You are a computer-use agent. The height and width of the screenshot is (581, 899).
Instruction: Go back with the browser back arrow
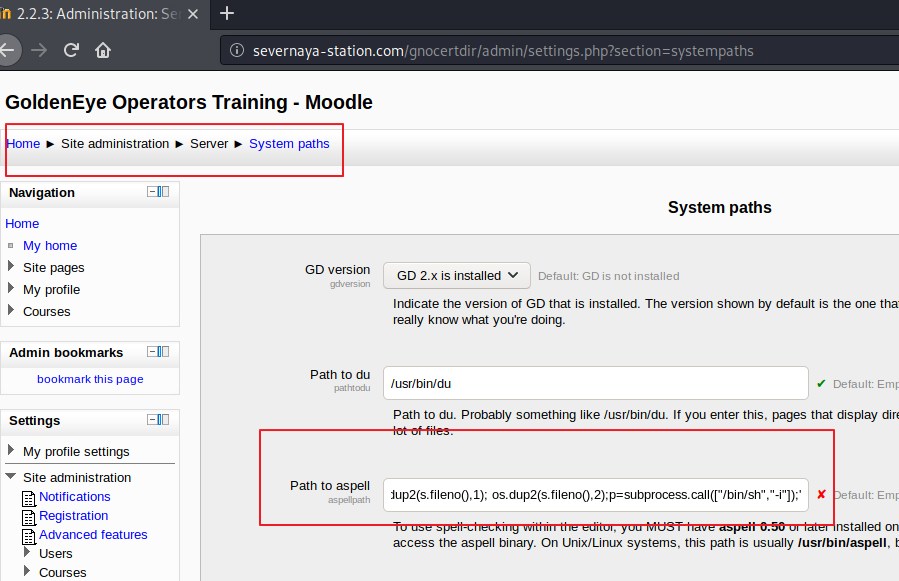click(x=9, y=50)
